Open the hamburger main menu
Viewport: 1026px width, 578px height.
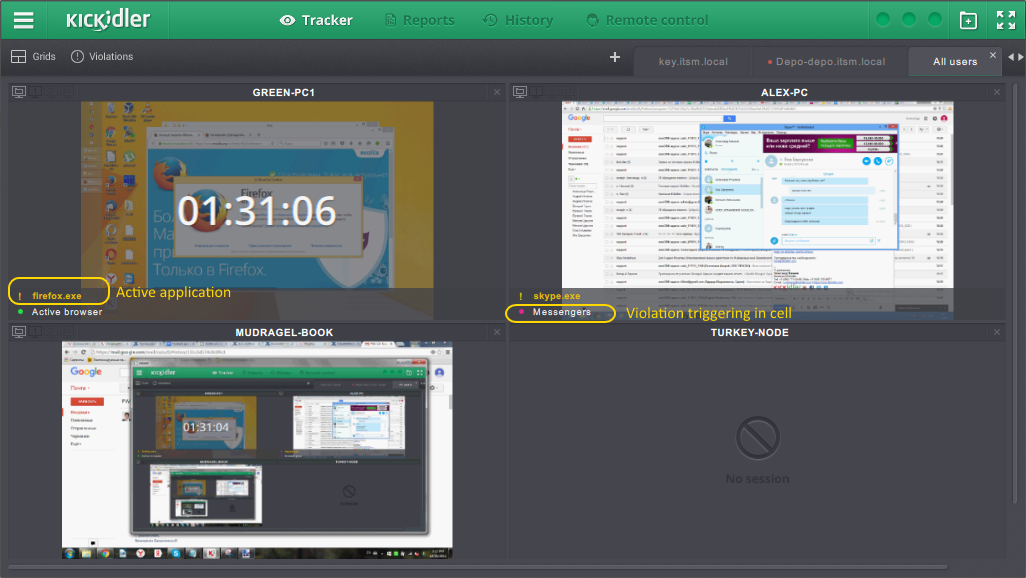(24, 20)
